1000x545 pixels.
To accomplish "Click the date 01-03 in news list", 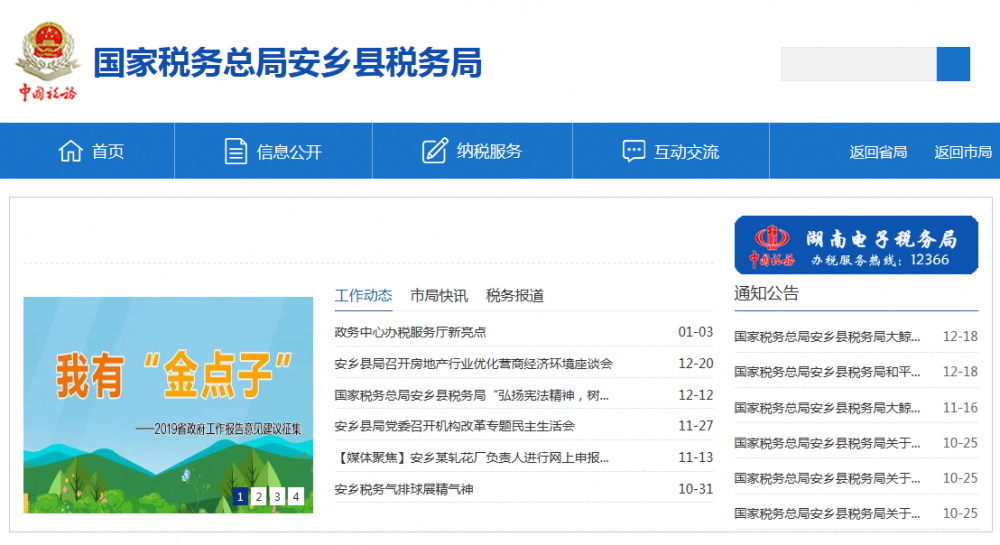I will tap(695, 332).
